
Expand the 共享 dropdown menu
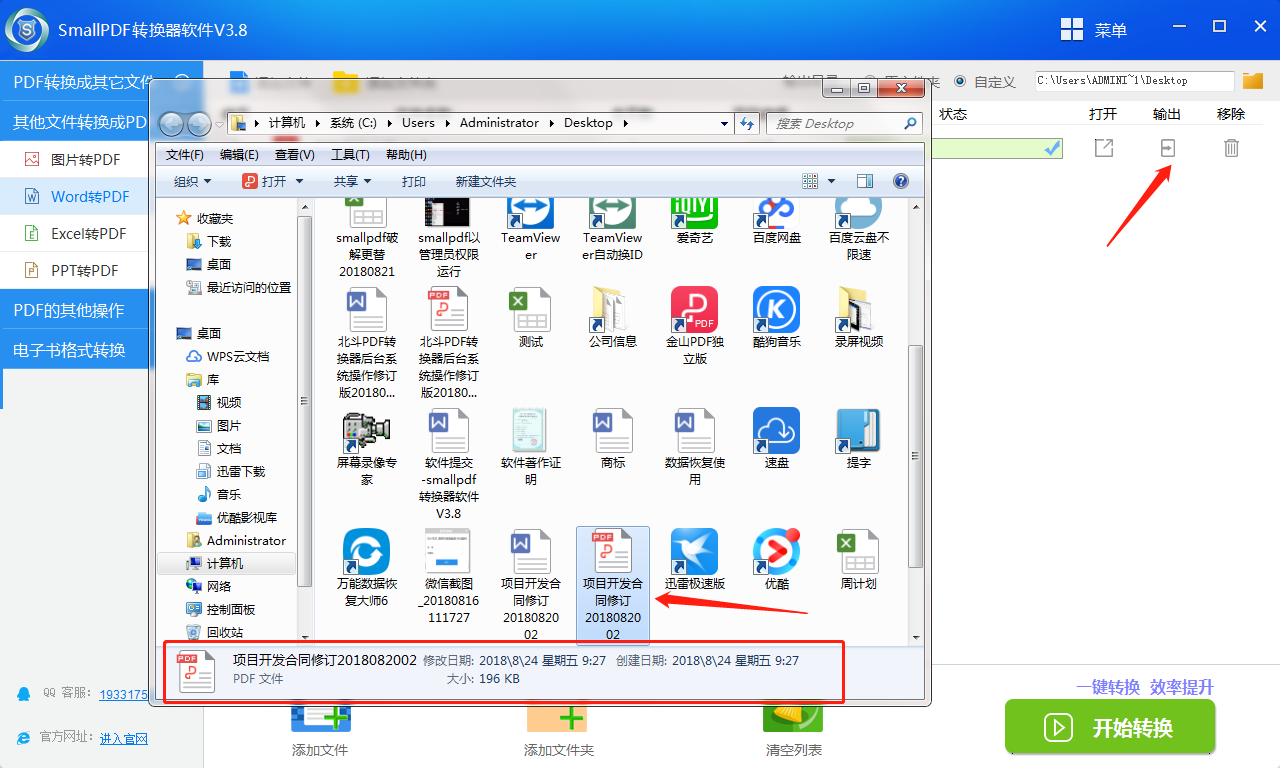[x=352, y=181]
